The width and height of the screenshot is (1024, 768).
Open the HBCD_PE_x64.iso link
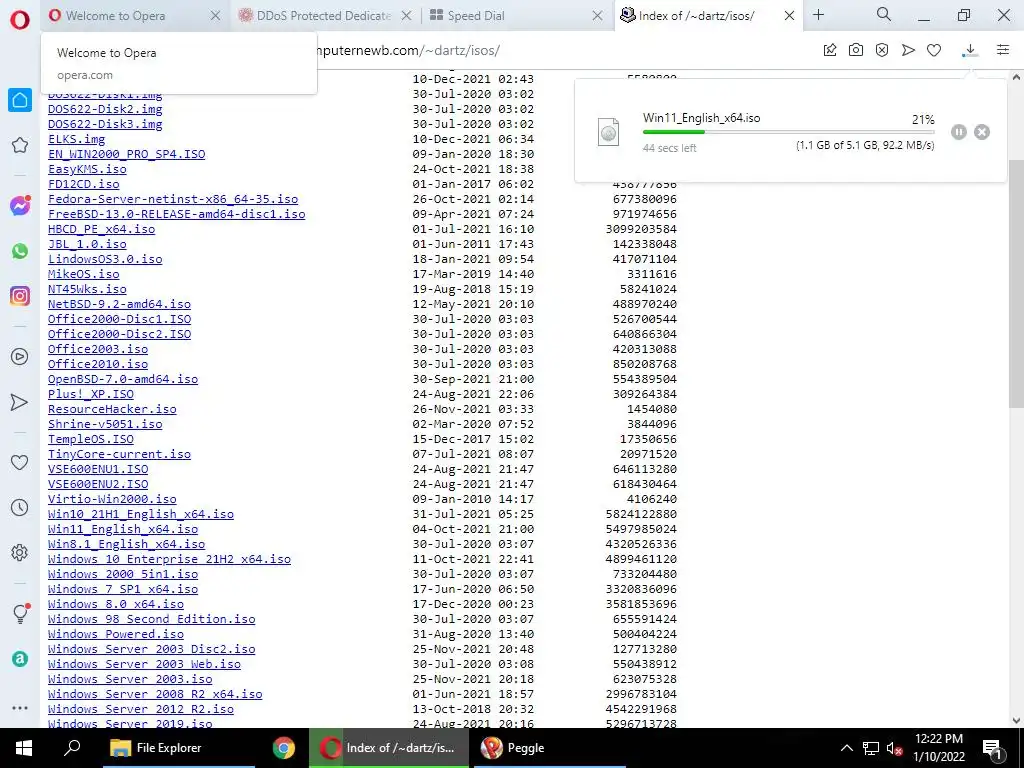pyautogui.click(x=101, y=229)
